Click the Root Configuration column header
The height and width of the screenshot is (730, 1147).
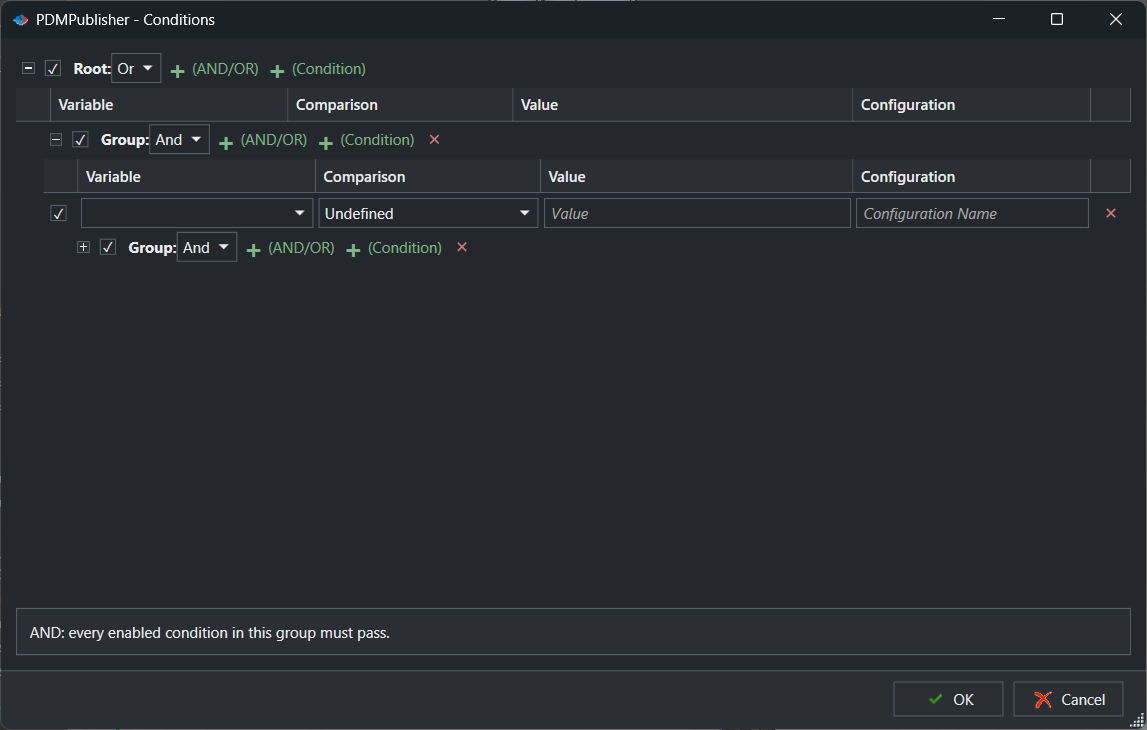(971, 105)
